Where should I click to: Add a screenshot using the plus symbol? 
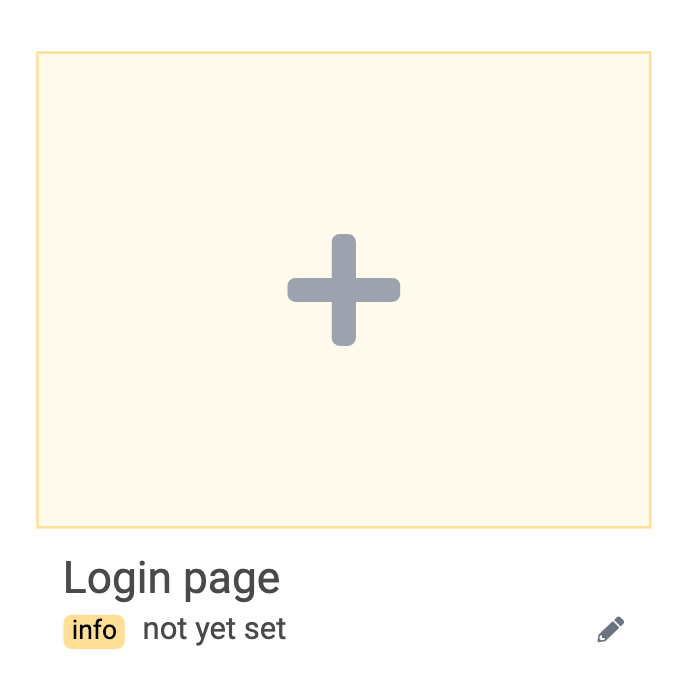(x=344, y=290)
